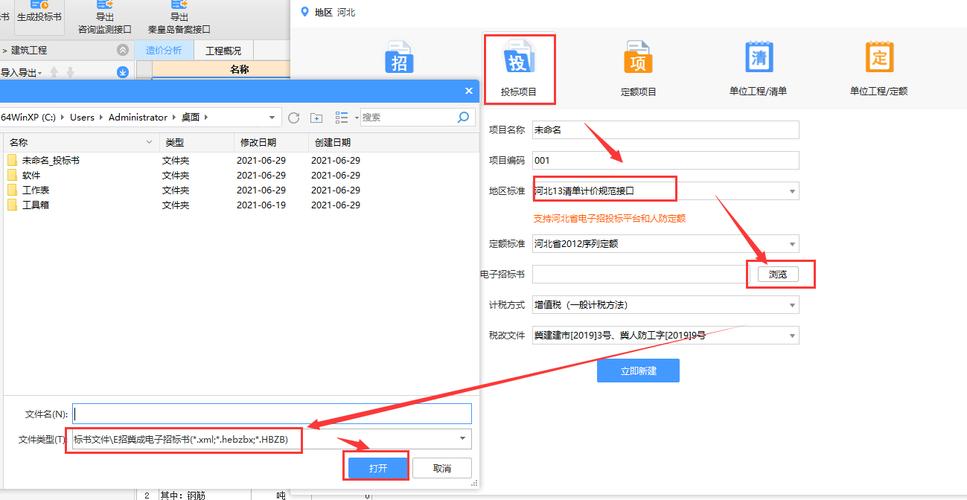Open the view mode list icon
This screenshot has height=500, width=967.
click(342, 118)
